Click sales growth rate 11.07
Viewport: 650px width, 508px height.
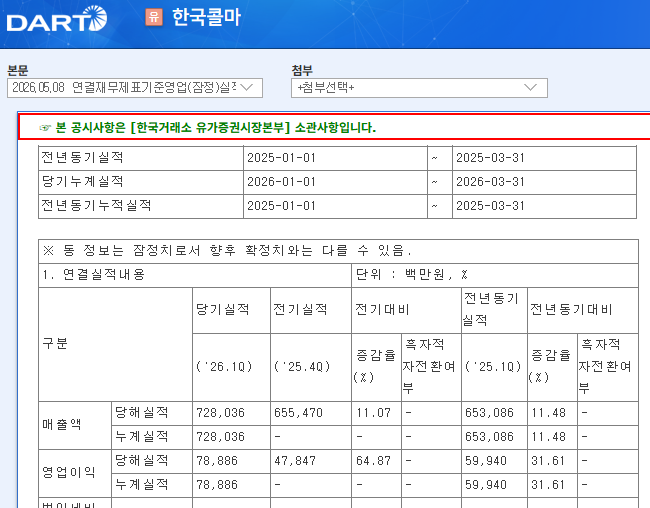click(374, 413)
